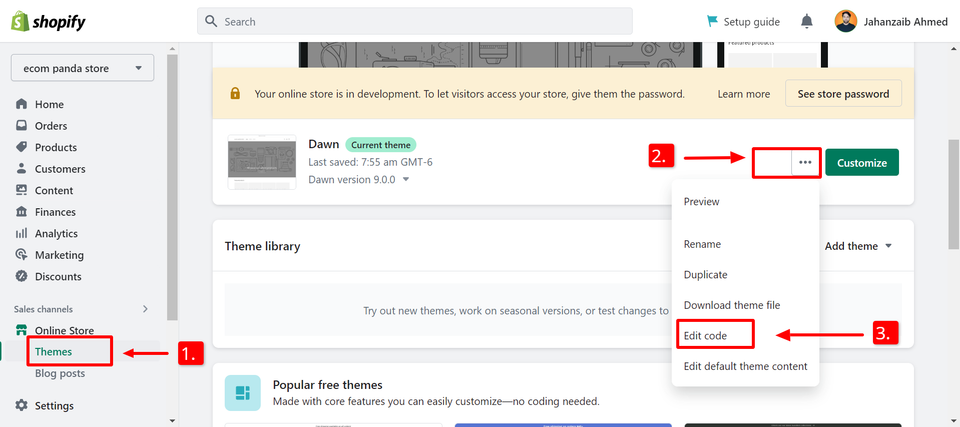Click the Settings gear icon
Image resolution: width=960 pixels, height=427 pixels.
(x=21, y=406)
